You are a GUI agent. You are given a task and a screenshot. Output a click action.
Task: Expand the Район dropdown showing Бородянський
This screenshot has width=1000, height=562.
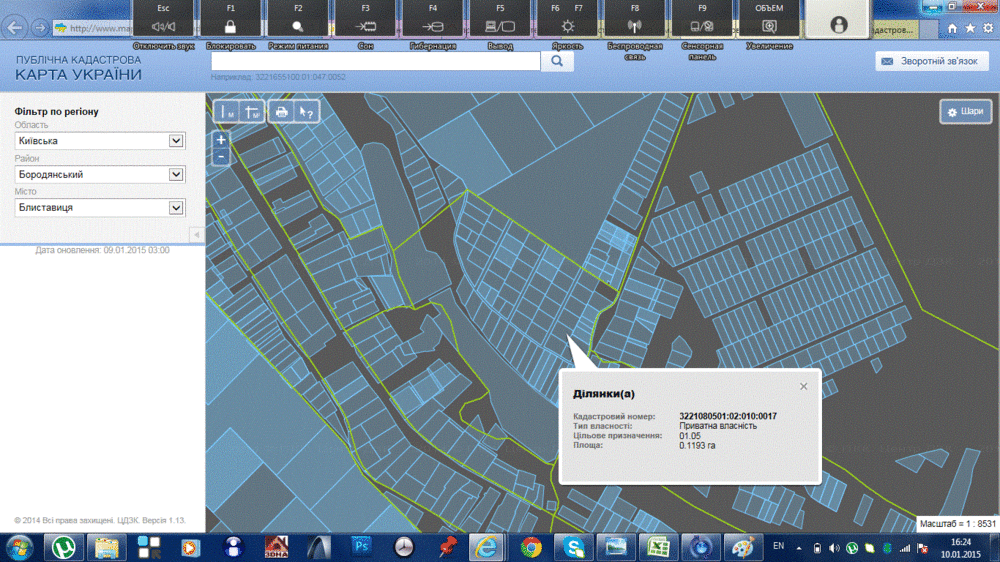tap(176, 174)
